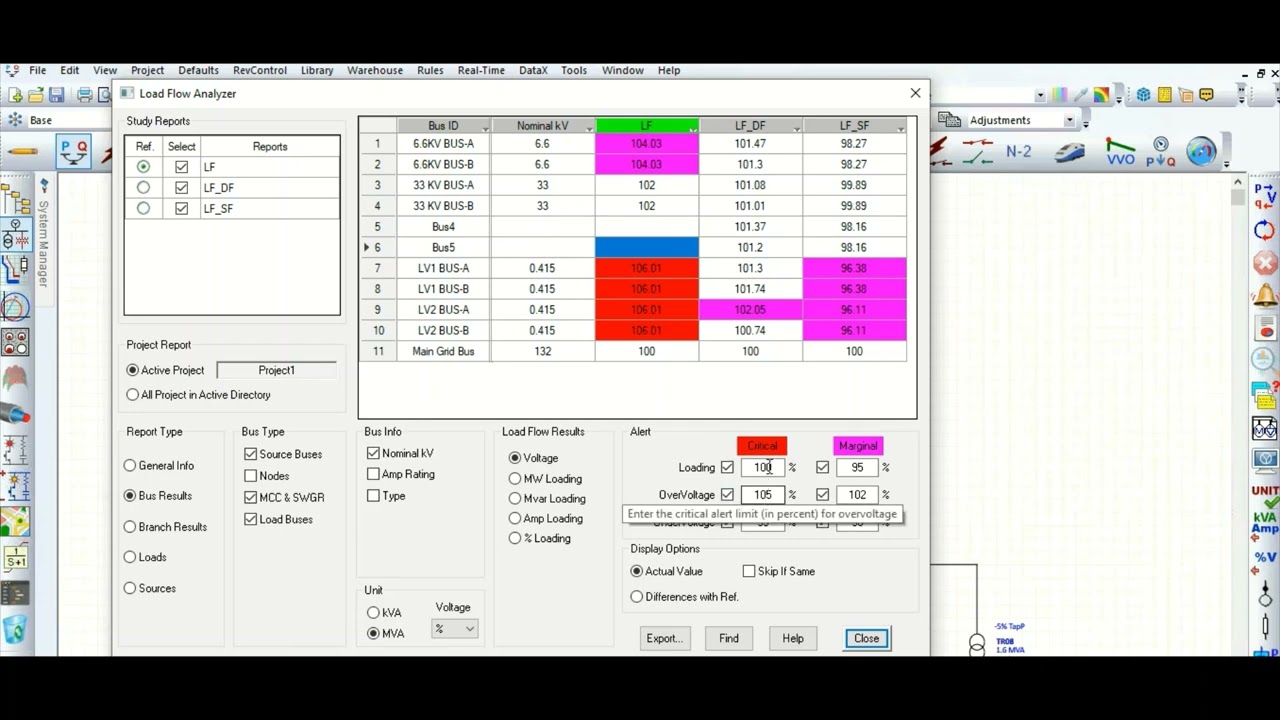The image size is (1280, 720).
Task: Enable the Nodes bus type checkbox
Action: 250,476
